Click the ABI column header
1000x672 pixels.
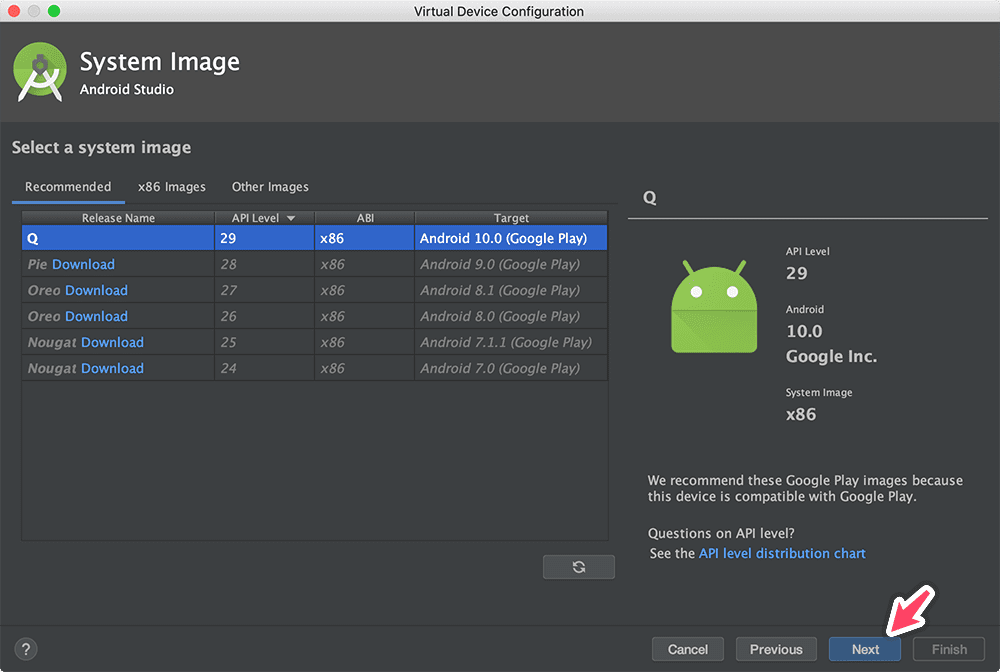click(365, 218)
